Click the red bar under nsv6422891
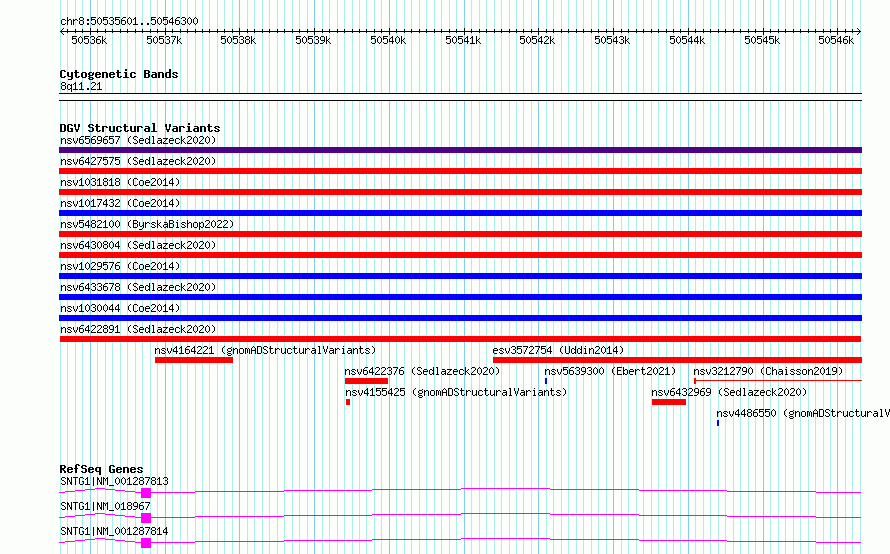Image resolution: width=890 pixels, height=554 pixels. (x=460, y=339)
